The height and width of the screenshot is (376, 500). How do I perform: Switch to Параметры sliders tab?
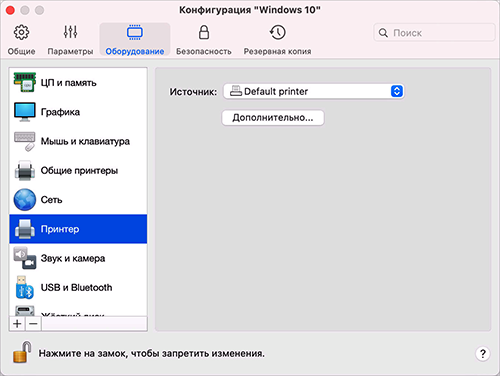[70, 39]
